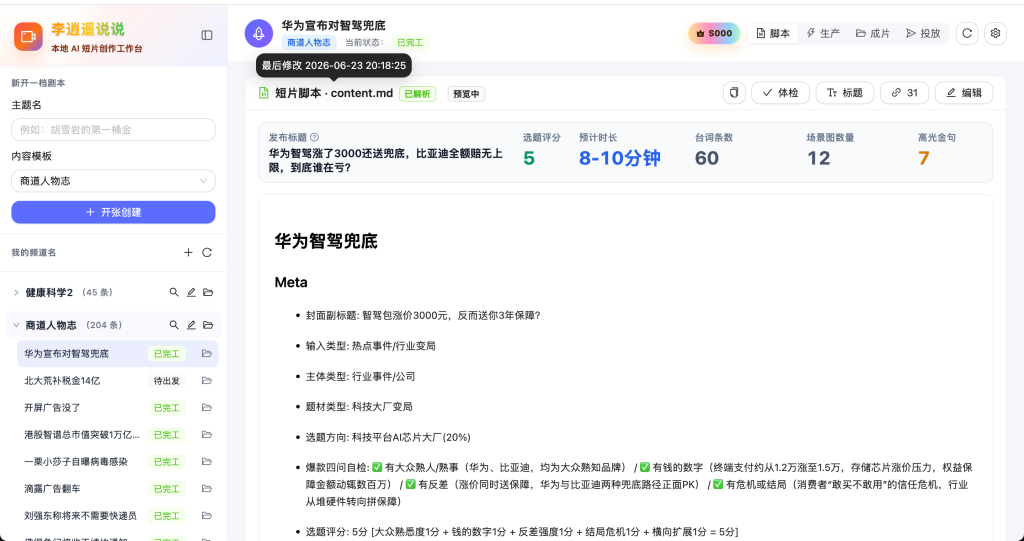Click the 选题评分 value 5
Viewport: 1024px width, 541px height.
[x=529, y=158]
